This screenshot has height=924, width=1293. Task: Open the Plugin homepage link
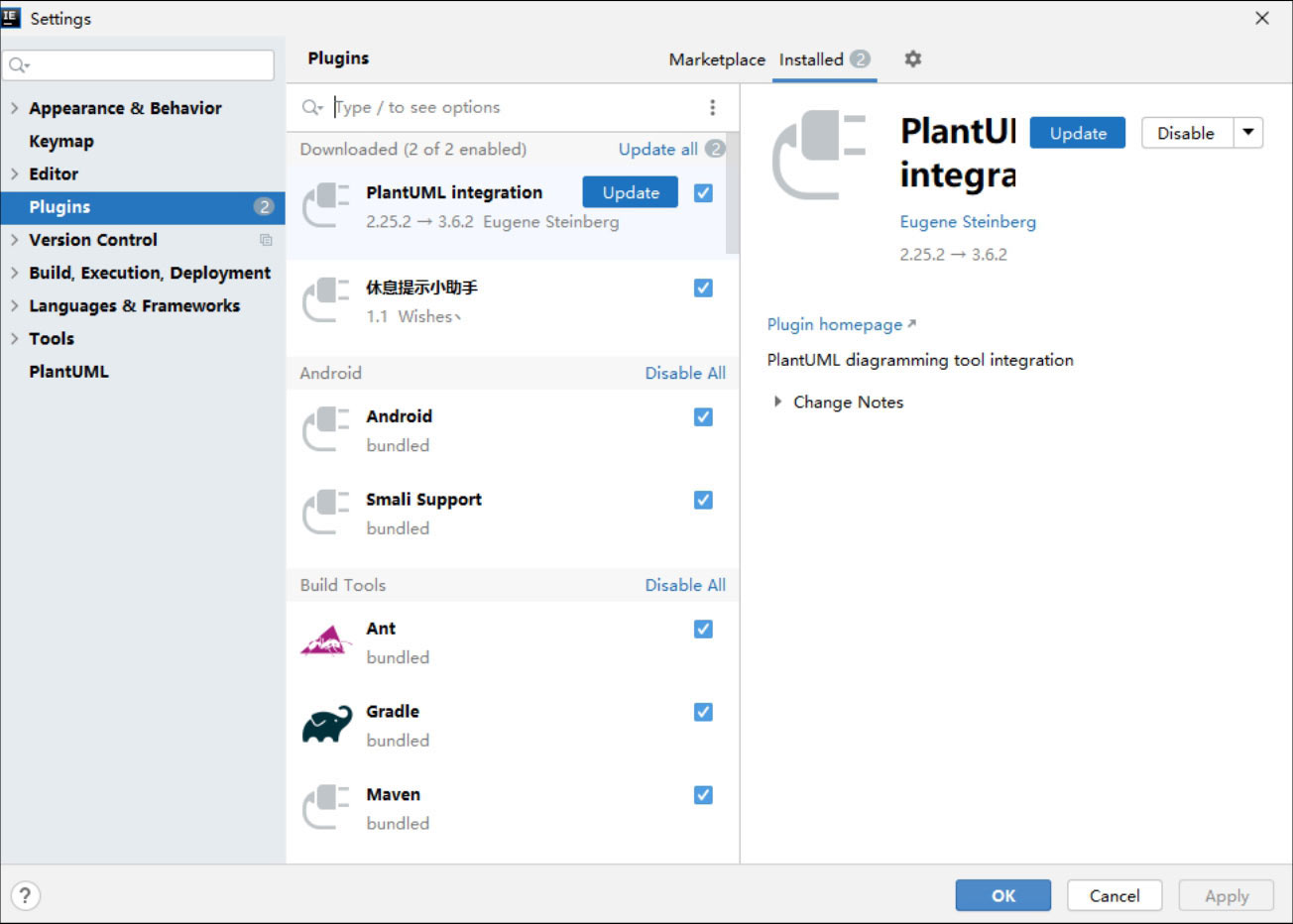tap(835, 324)
